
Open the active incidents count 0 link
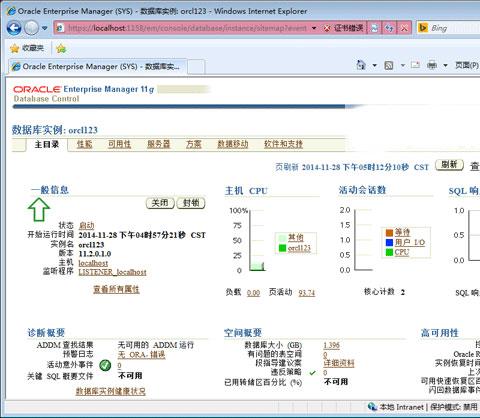tap(119, 366)
